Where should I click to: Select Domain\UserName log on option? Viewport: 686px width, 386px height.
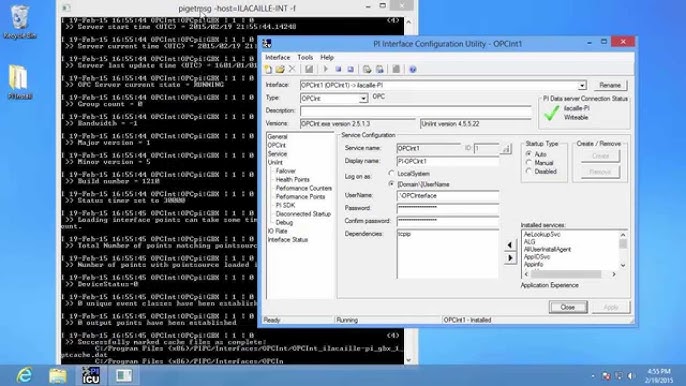coord(391,184)
